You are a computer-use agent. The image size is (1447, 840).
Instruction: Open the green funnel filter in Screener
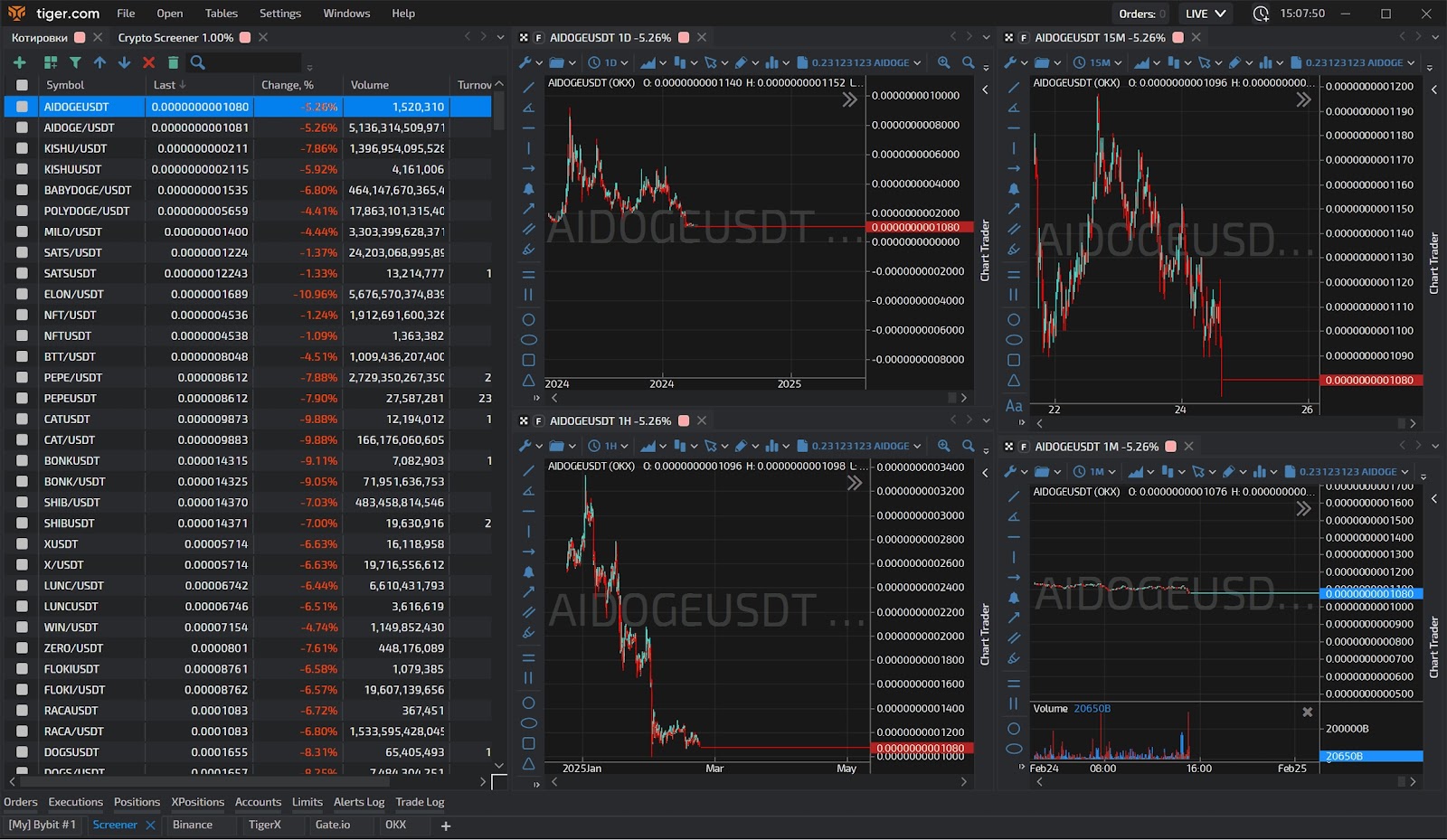pos(75,62)
